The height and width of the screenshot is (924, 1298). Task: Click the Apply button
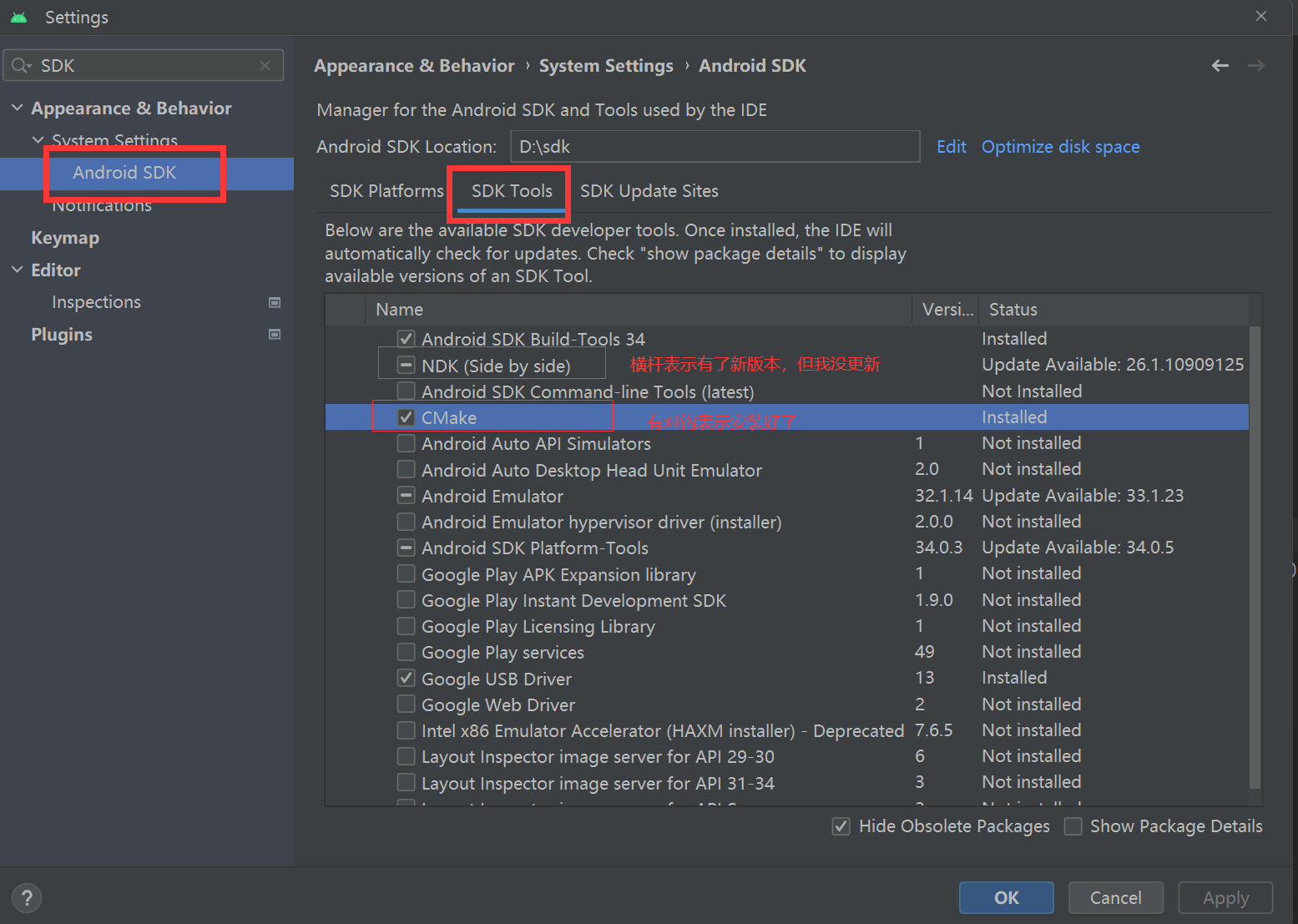pos(1225,898)
